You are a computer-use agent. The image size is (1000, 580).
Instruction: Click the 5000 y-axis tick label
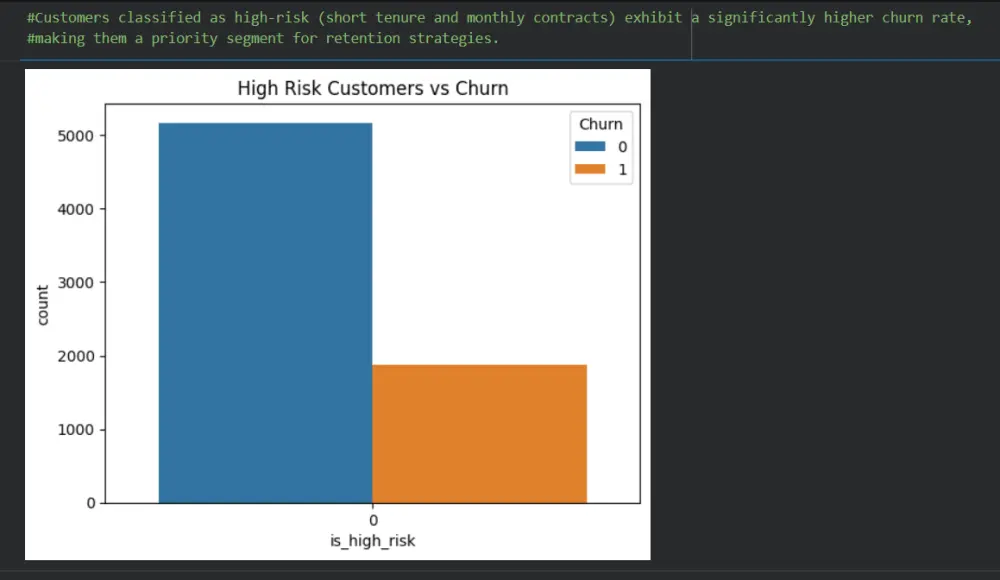click(x=75, y=136)
